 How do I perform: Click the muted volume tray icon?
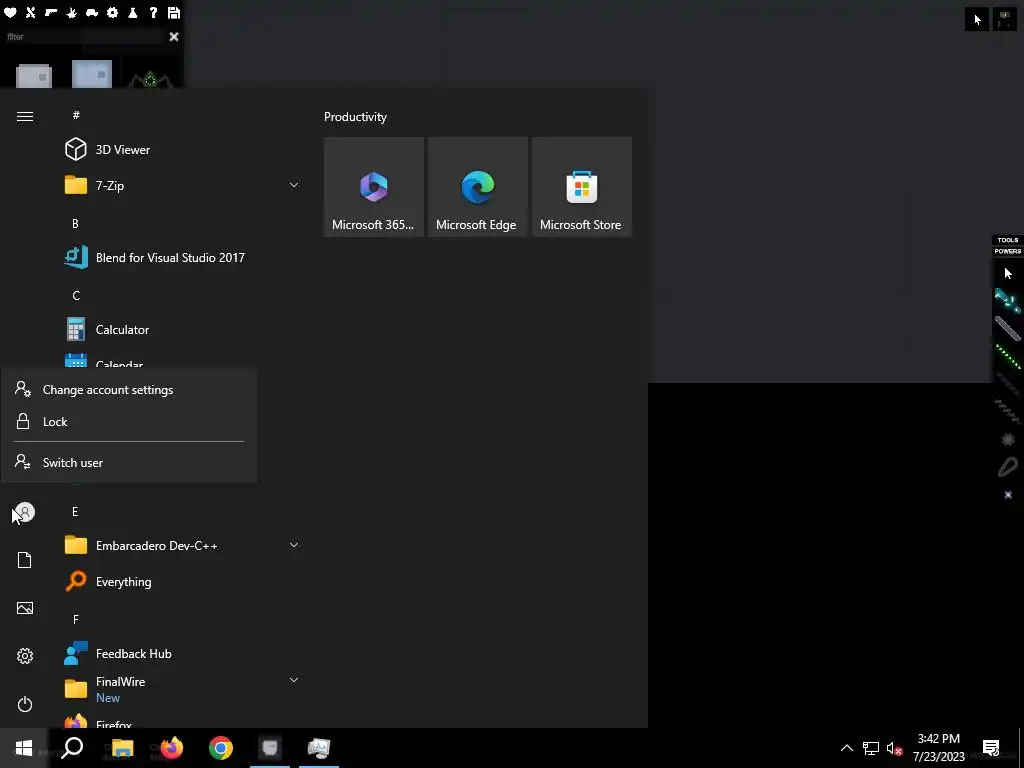(894, 748)
